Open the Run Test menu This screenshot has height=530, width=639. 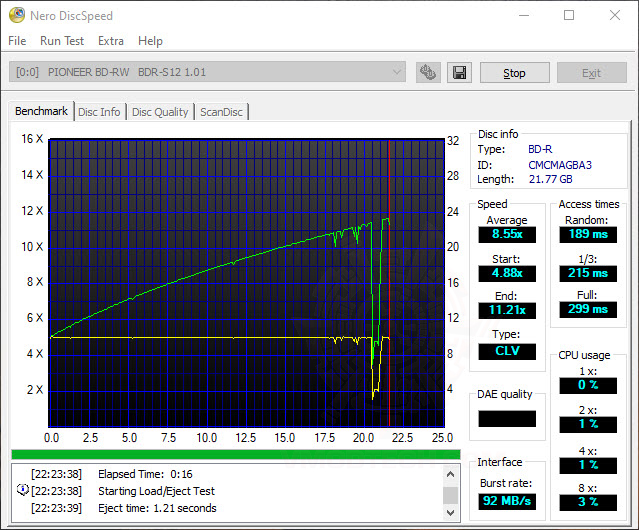point(62,41)
